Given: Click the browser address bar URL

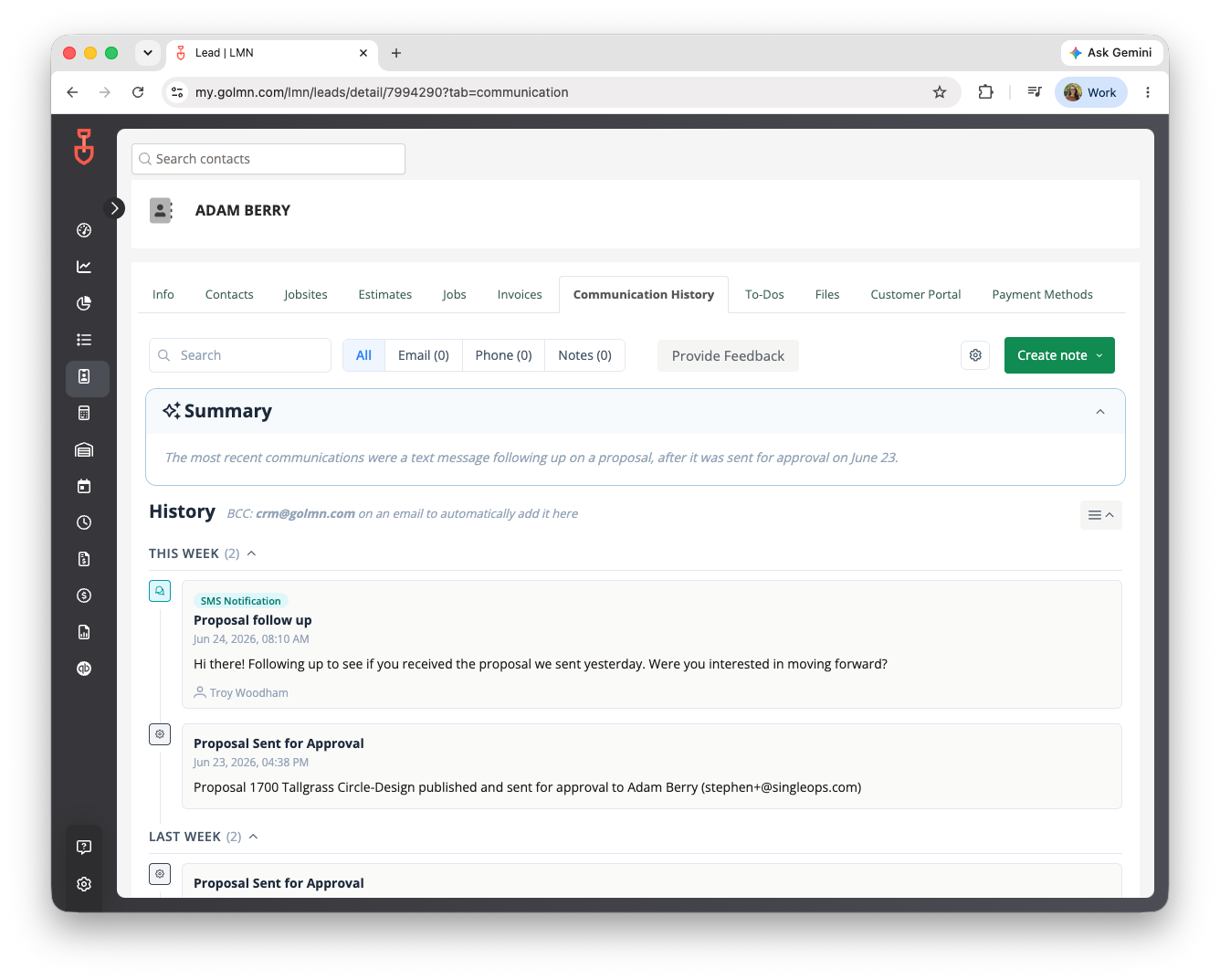Looking at the screenshot, I should [382, 92].
